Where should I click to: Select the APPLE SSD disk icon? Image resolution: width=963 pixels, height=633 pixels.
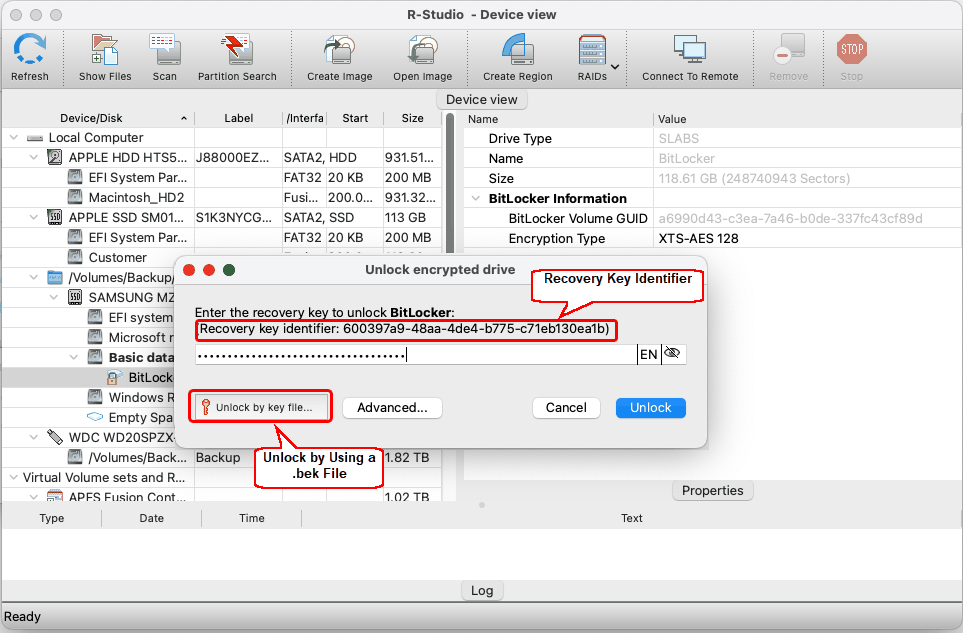[x=55, y=217]
